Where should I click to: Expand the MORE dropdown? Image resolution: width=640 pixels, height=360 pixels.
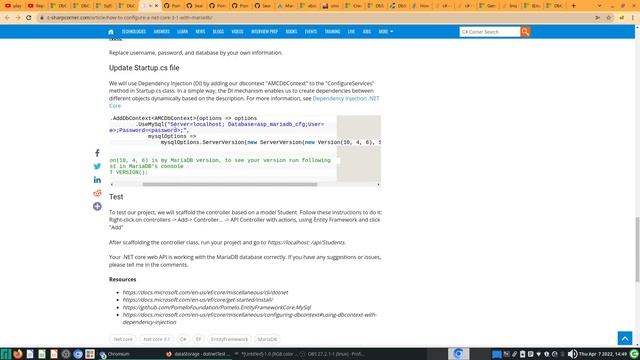[x=385, y=32]
